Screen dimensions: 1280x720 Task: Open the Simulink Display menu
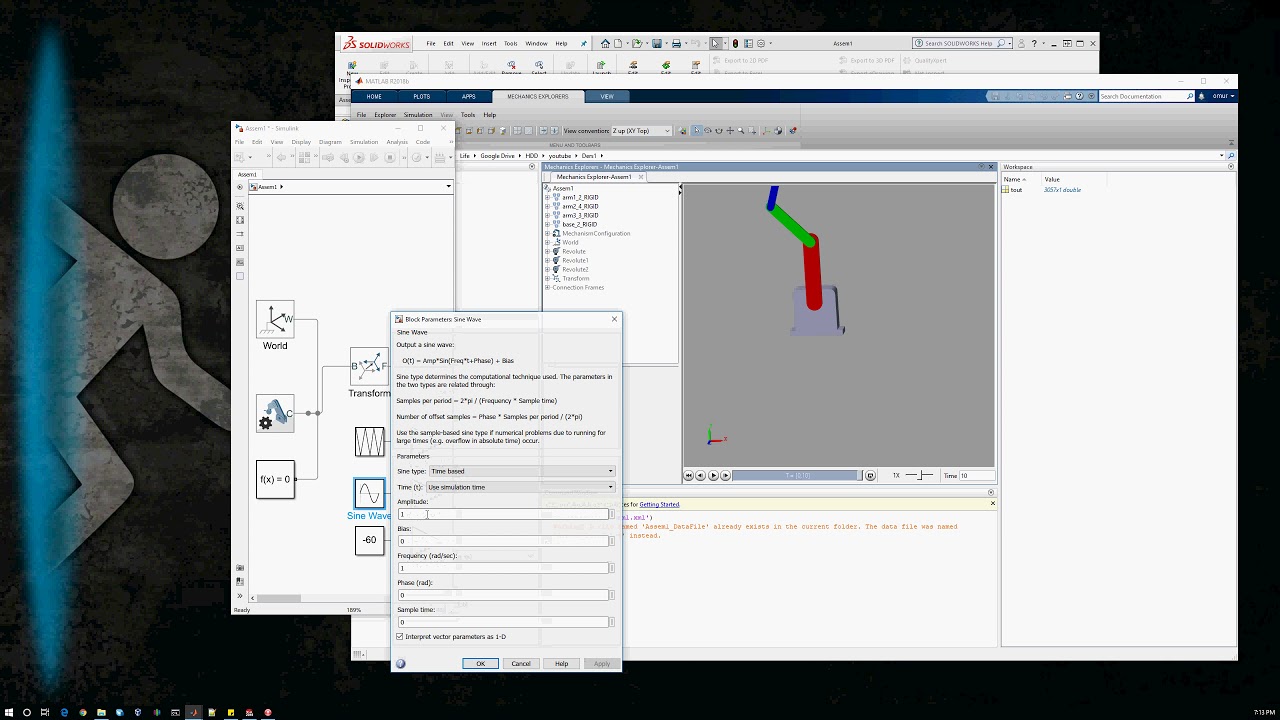click(301, 142)
